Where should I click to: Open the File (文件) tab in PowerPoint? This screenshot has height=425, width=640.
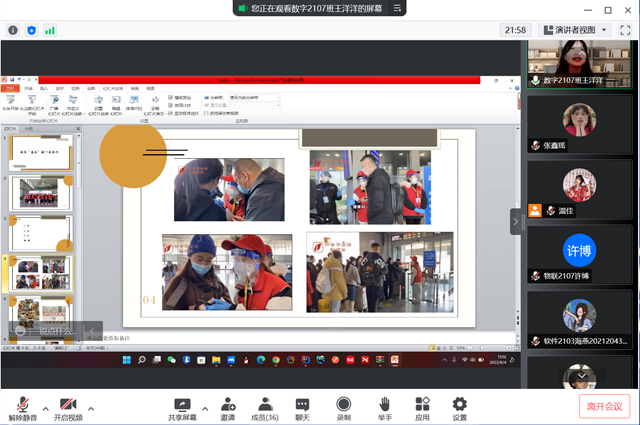[10, 88]
